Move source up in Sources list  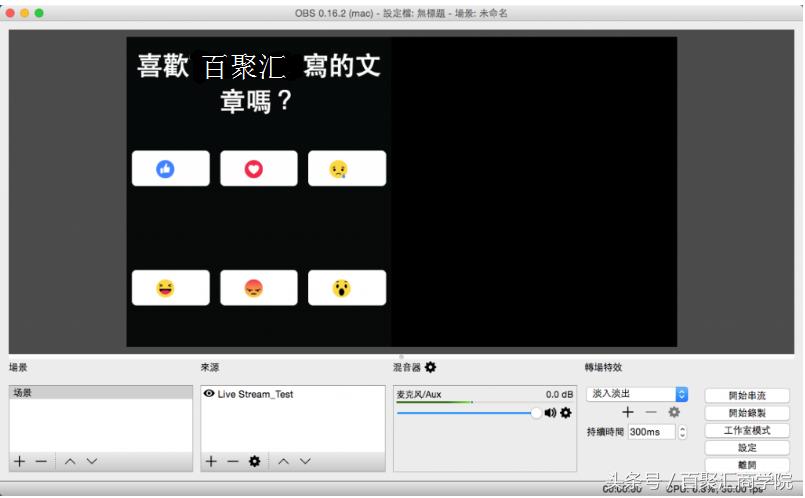pos(283,462)
